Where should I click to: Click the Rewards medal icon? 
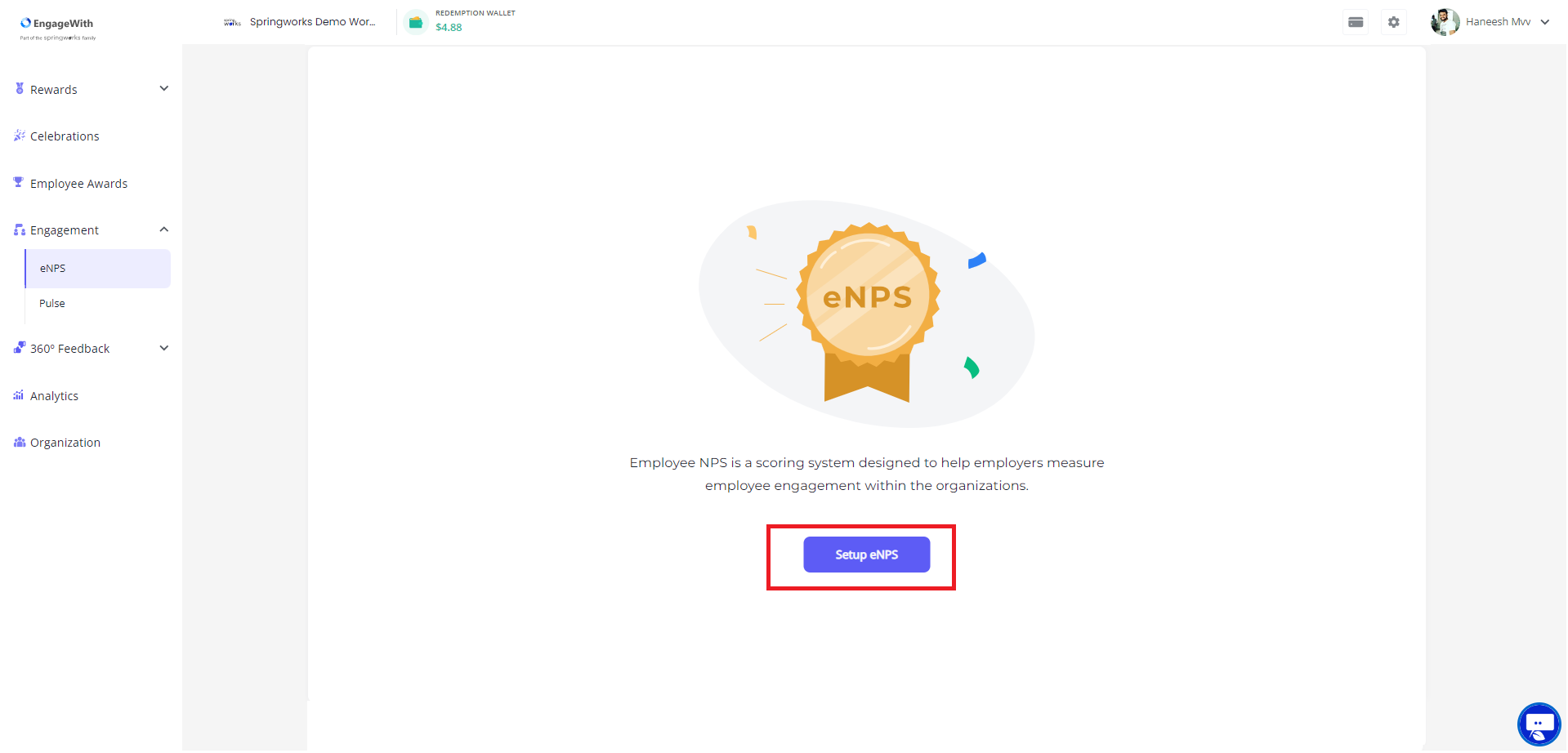(20, 89)
